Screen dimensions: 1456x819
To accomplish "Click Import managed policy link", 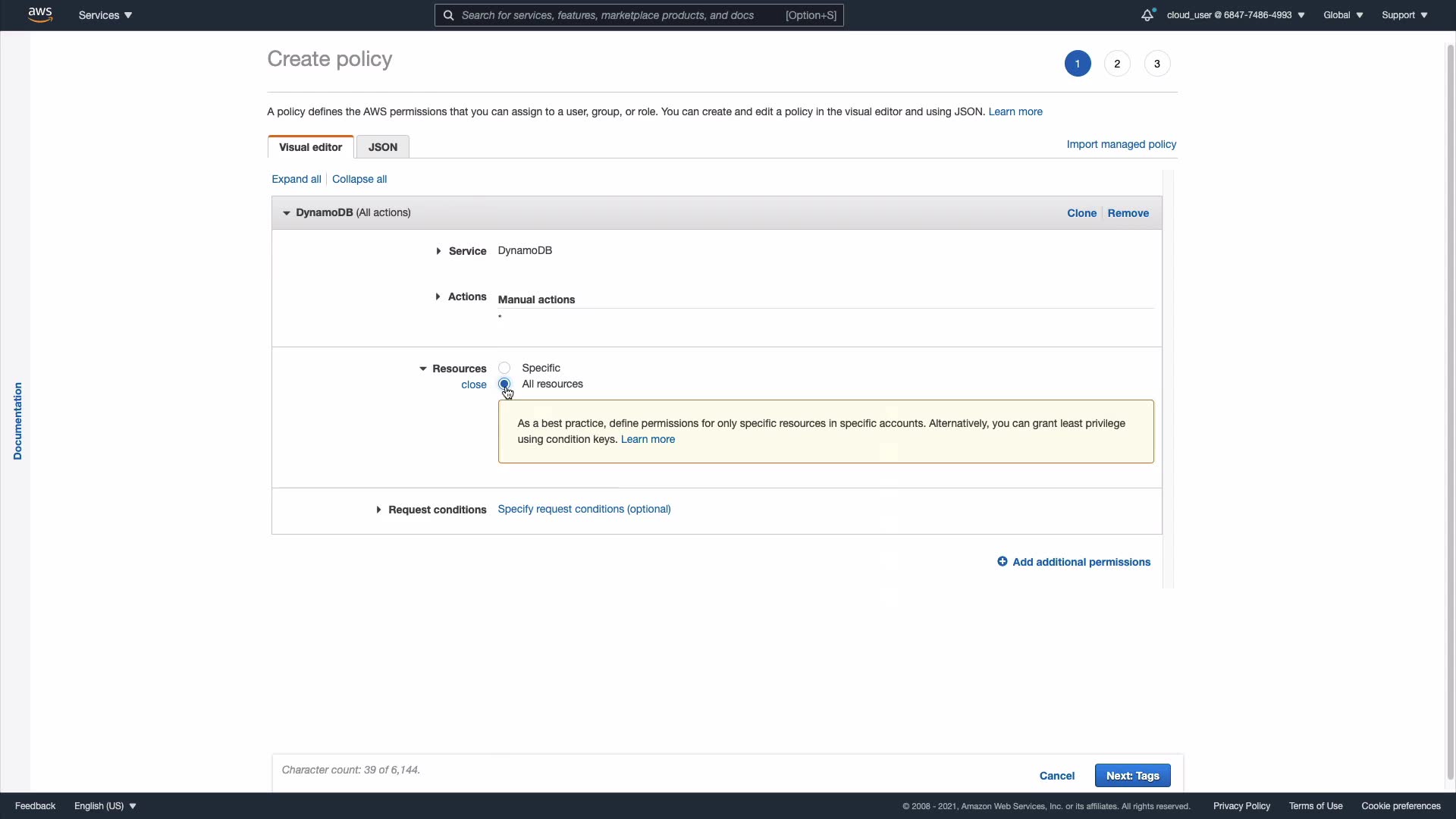I will point(1121,144).
